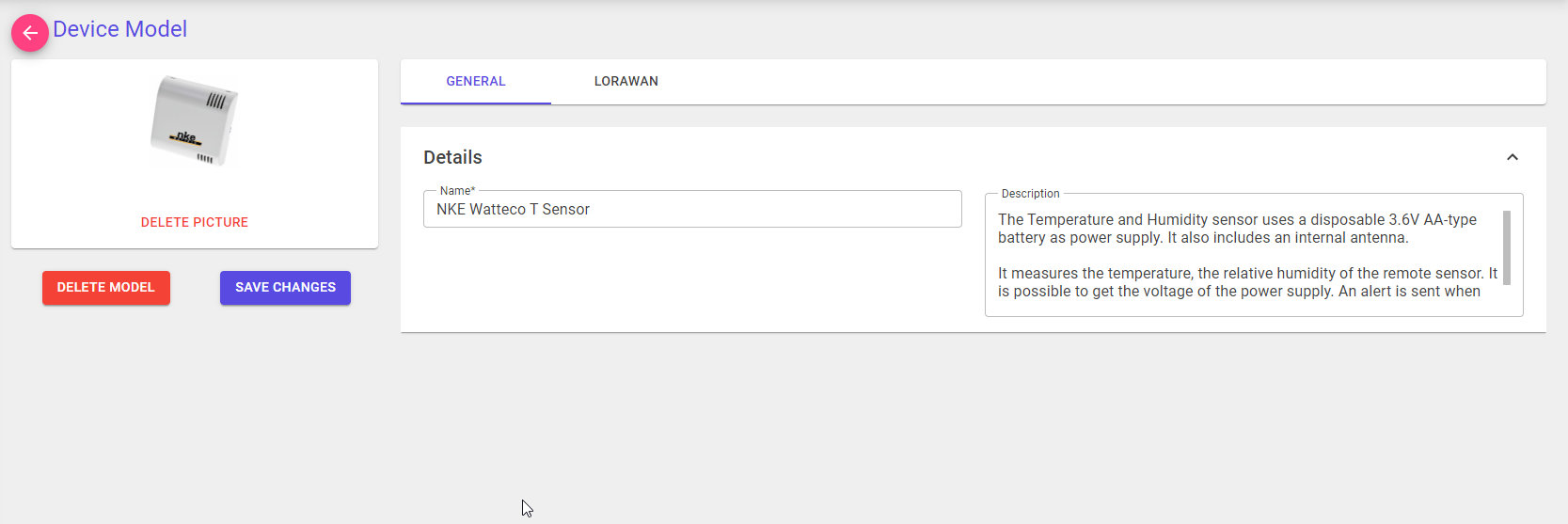Click the Description field label
The width and height of the screenshot is (1568, 524).
point(1030,194)
